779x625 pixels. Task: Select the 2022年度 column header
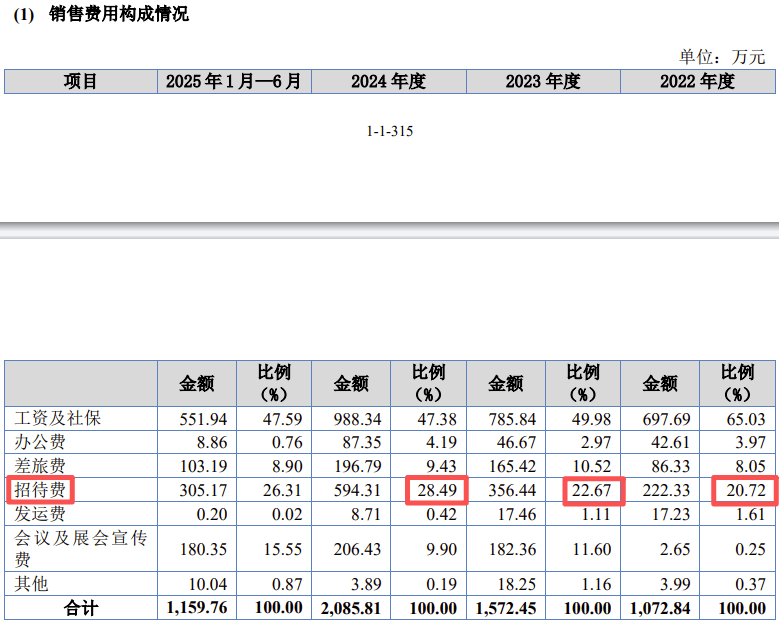pyautogui.click(x=697, y=82)
